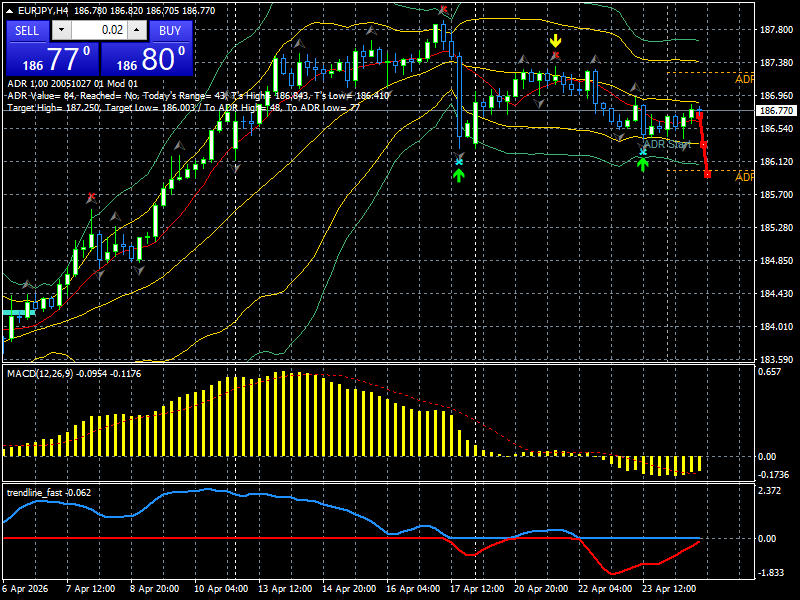Click the current price tag 186.770

(777, 111)
